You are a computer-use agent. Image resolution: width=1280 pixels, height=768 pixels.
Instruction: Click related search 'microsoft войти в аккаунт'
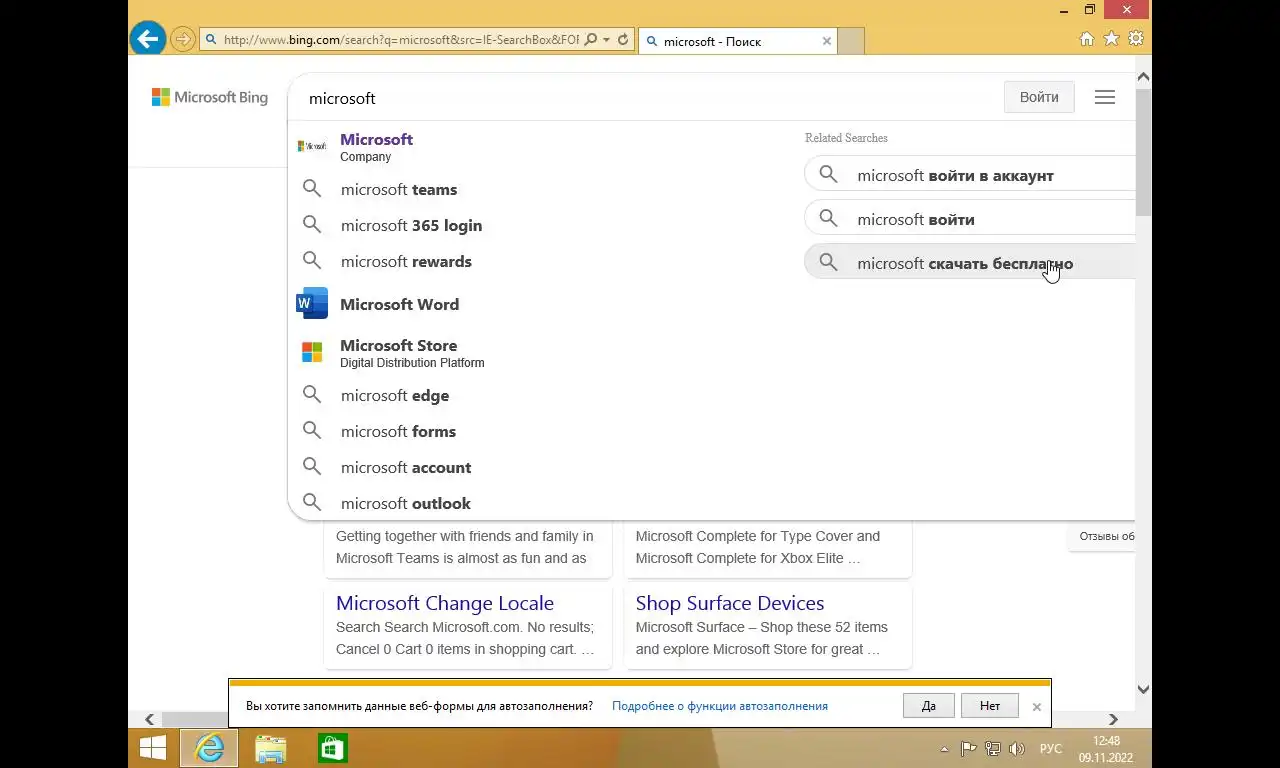click(x=970, y=175)
